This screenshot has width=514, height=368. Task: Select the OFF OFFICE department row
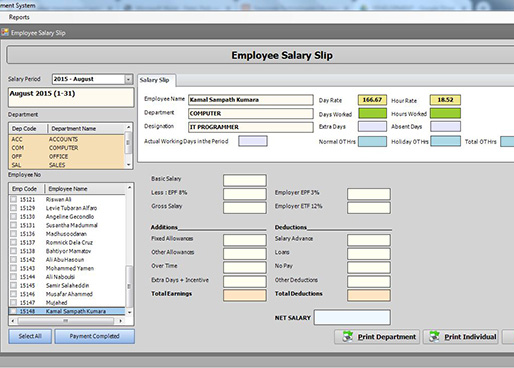click(67, 157)
